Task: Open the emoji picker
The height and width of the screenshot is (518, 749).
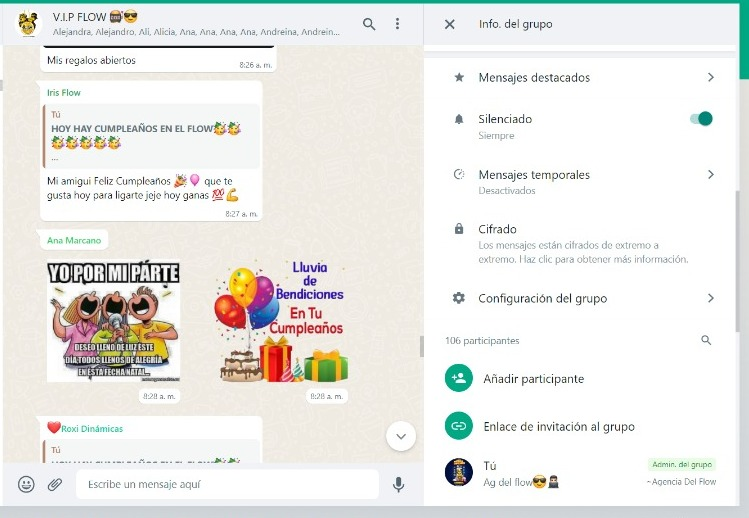Action: pos(26,484)
